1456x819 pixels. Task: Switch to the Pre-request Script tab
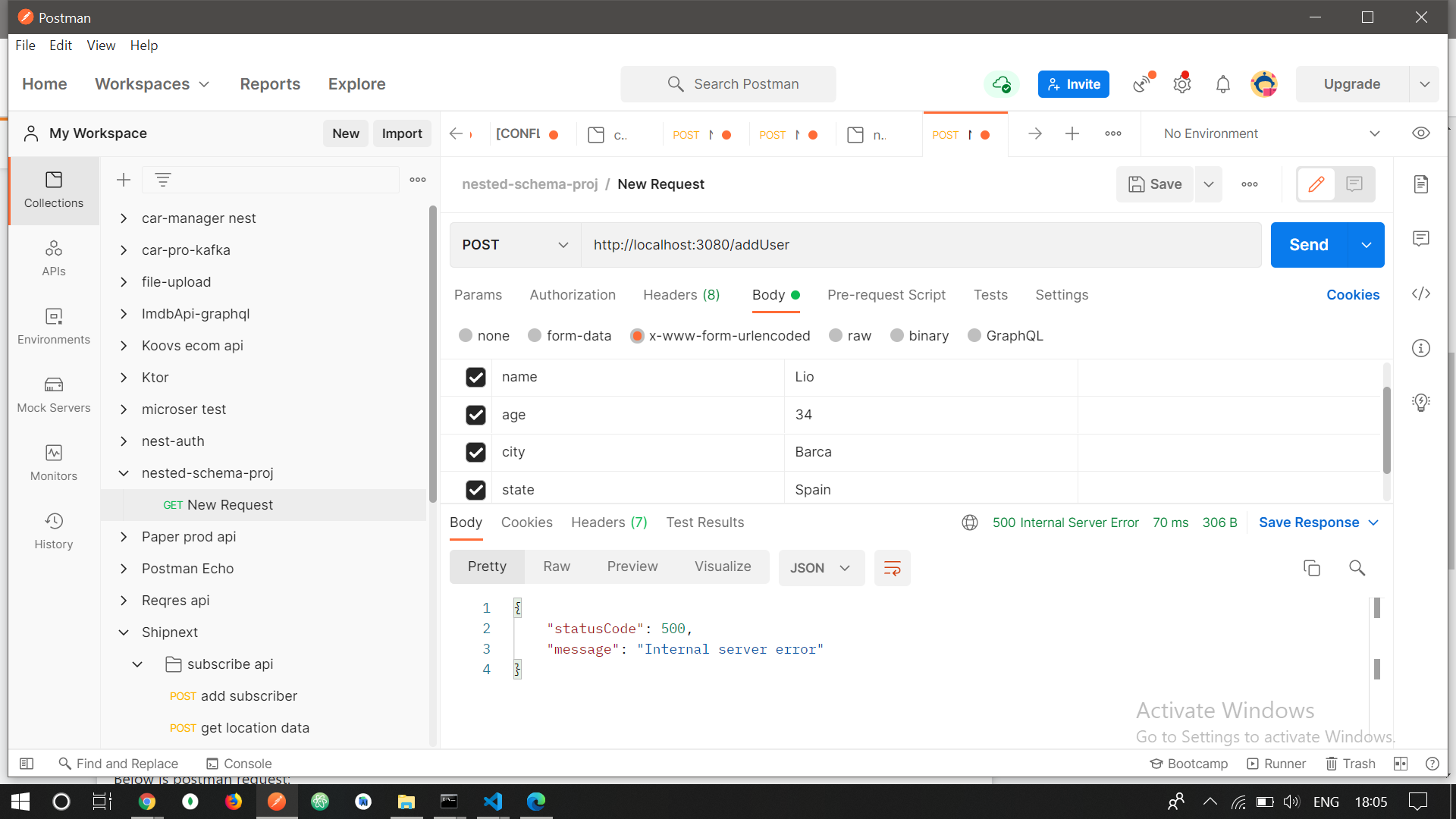pos(886,295)
